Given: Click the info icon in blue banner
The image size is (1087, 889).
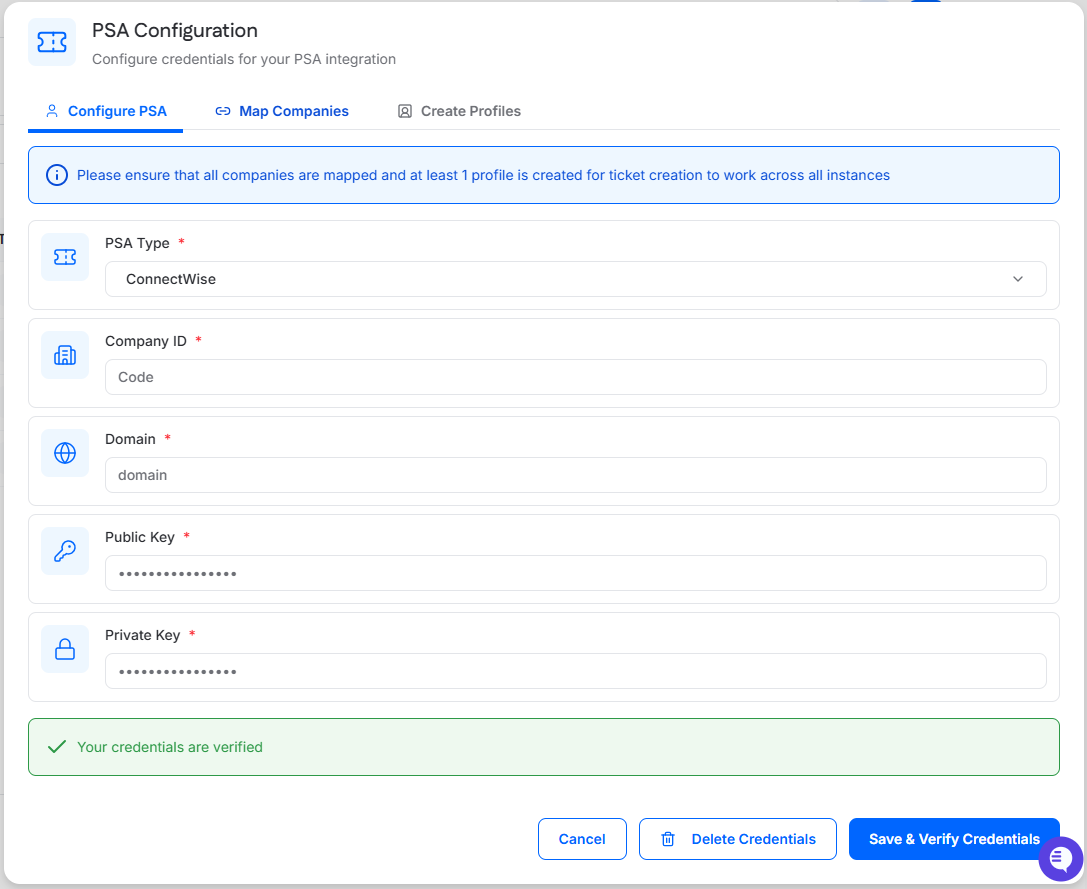Looking at the screenshot, I should click(x=57, y=176).
